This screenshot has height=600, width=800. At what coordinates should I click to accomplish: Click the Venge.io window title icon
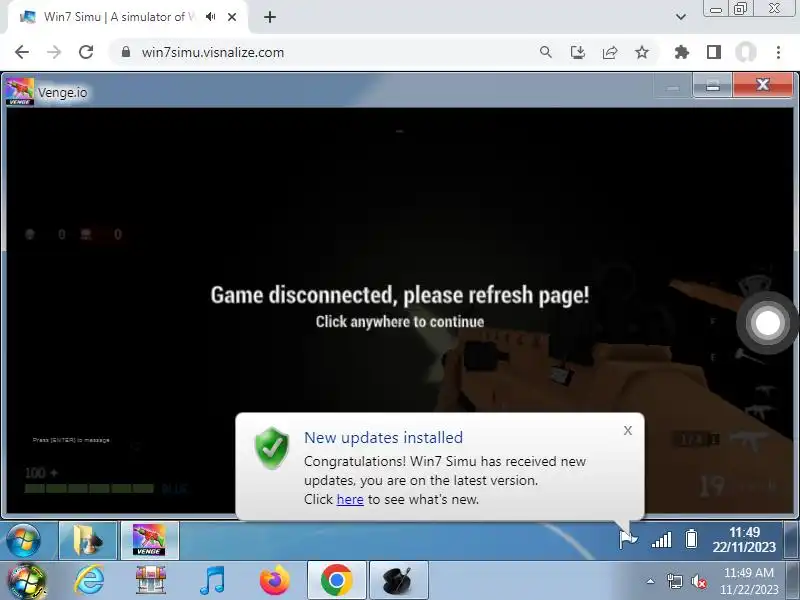pos(19,92)
